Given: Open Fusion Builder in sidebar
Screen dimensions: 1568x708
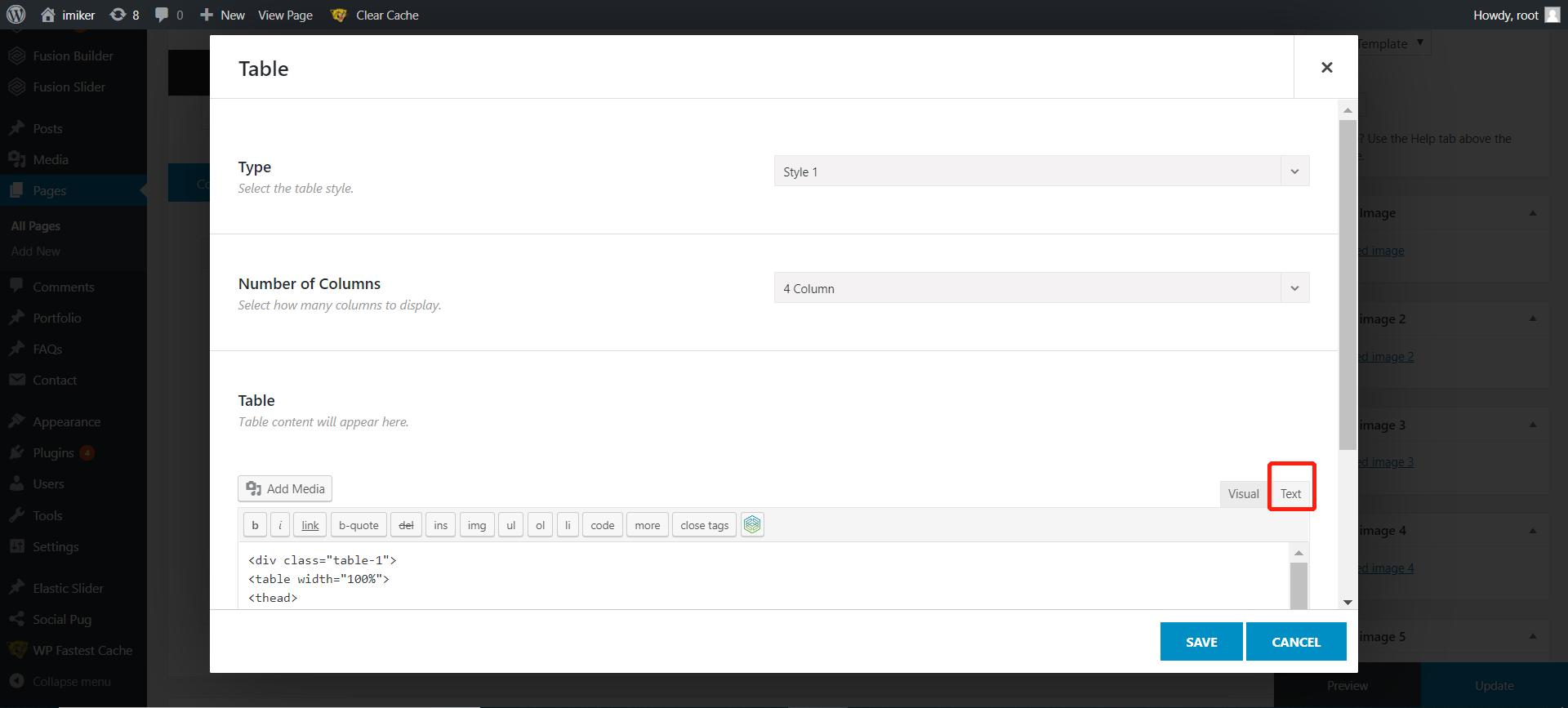Looking at the screenshot, I should [x=73, y=56].
